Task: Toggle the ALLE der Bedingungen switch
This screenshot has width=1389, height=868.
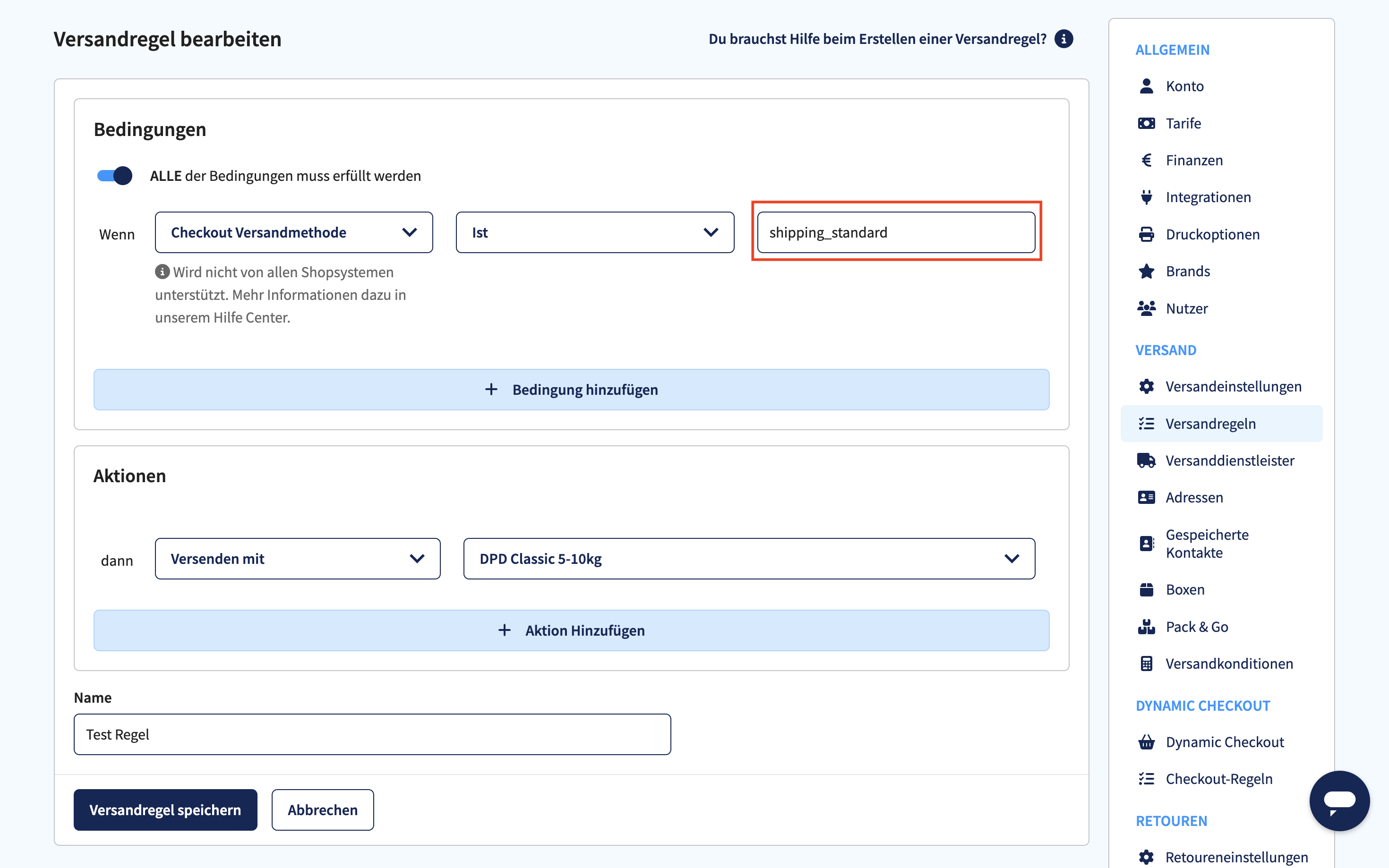Action: coord(114,176)
